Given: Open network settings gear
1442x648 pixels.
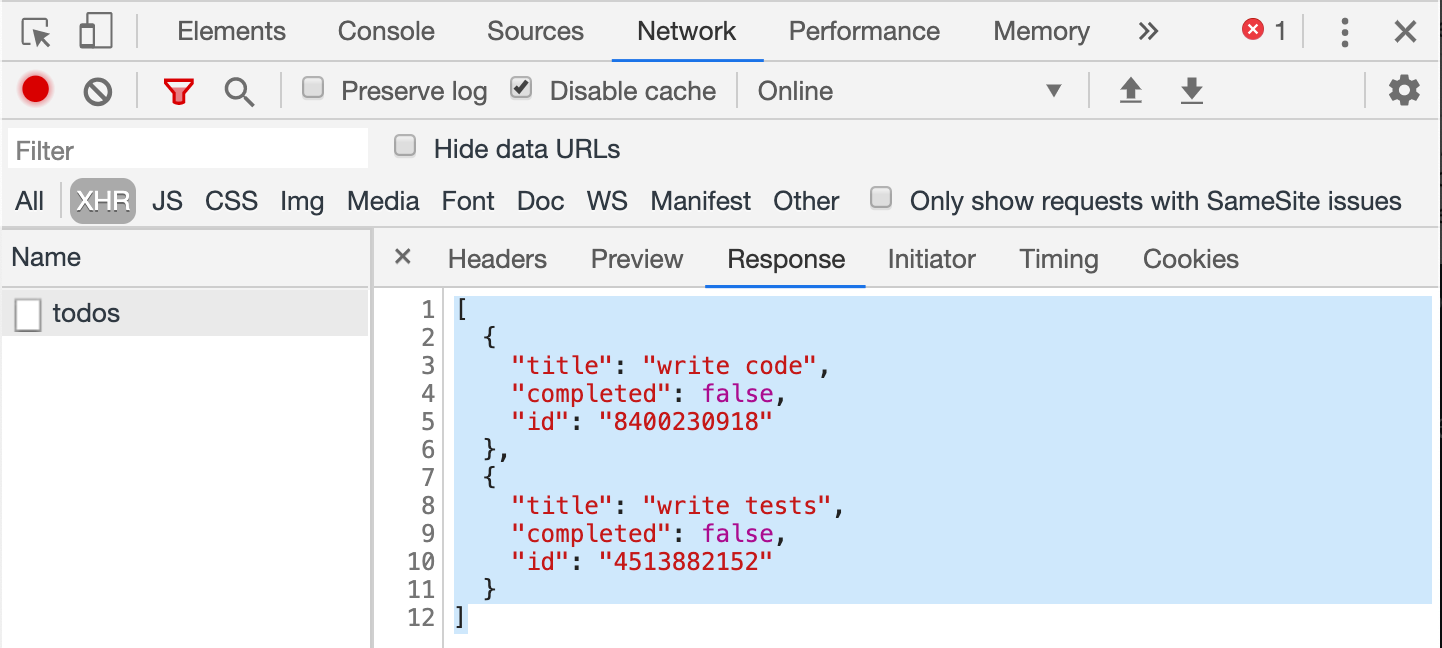Looking at the screenshot, I should (x=1404, y=91).
